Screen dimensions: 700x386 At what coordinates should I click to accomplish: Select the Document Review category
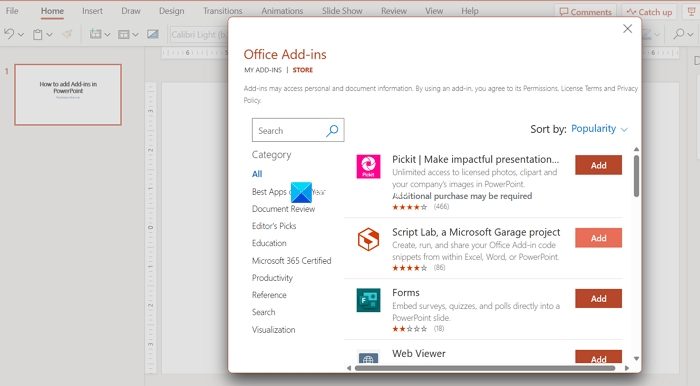pos(283,209)
